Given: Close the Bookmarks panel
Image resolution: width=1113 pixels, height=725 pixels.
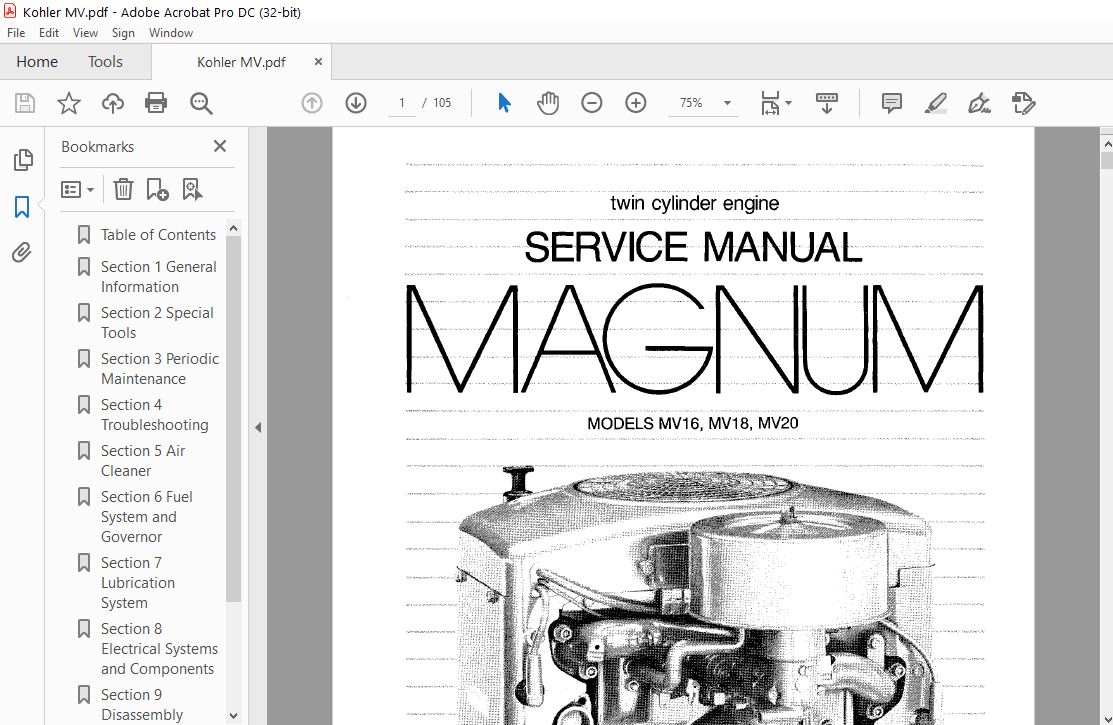Looking at the screenshot, I should (220, 146).
